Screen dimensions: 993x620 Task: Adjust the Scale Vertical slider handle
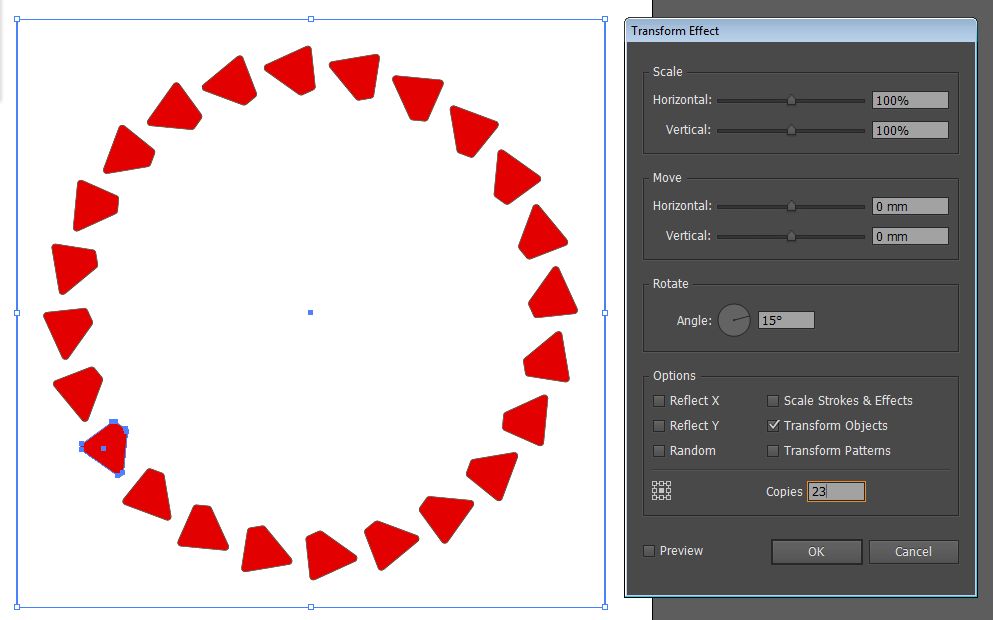pos(791,130)
